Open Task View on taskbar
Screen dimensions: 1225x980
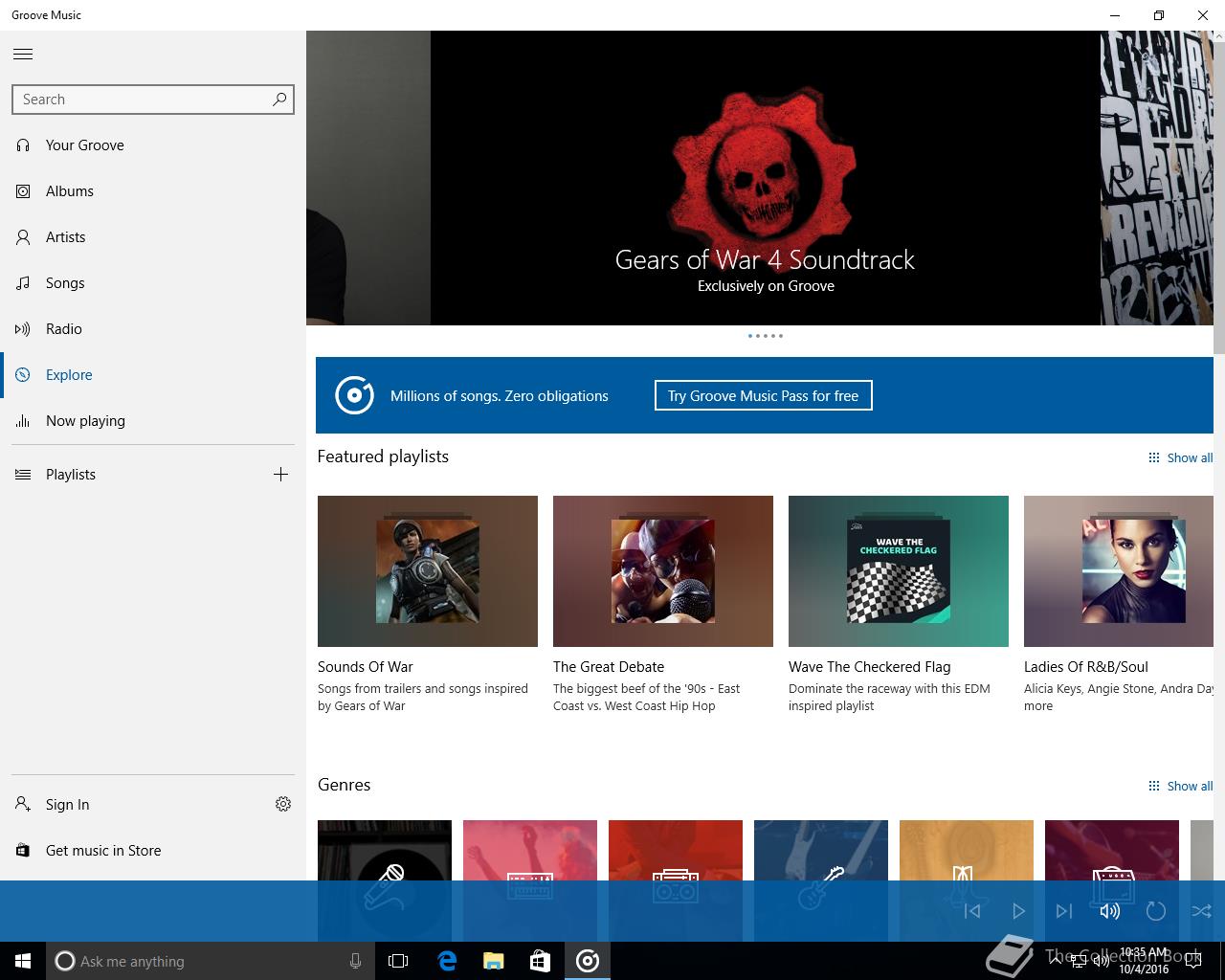[398, 961]
